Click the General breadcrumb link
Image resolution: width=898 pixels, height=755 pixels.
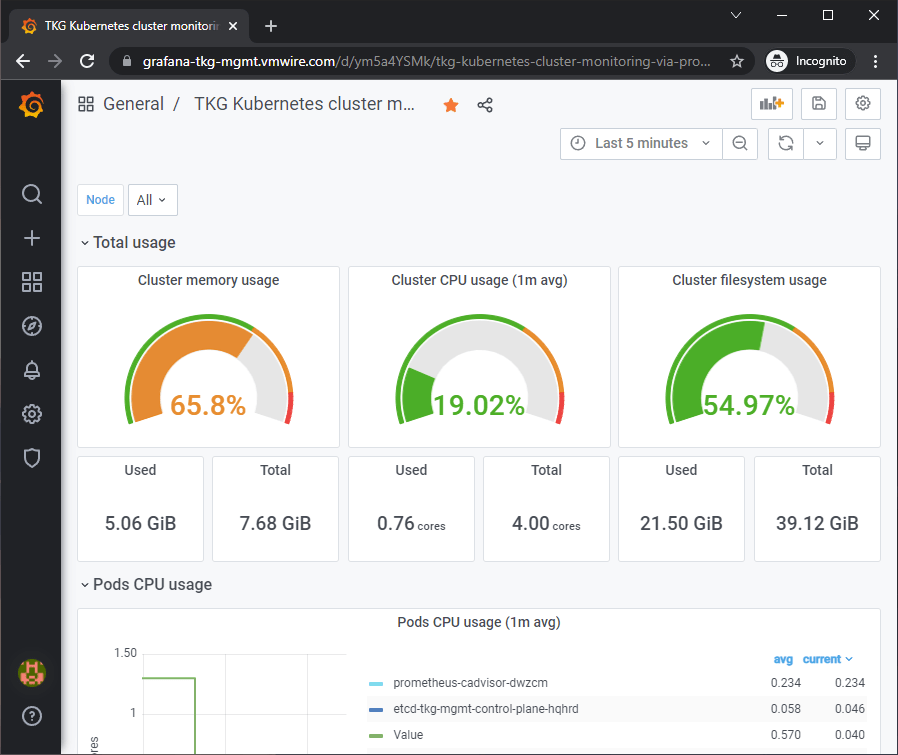pos(133,104)
